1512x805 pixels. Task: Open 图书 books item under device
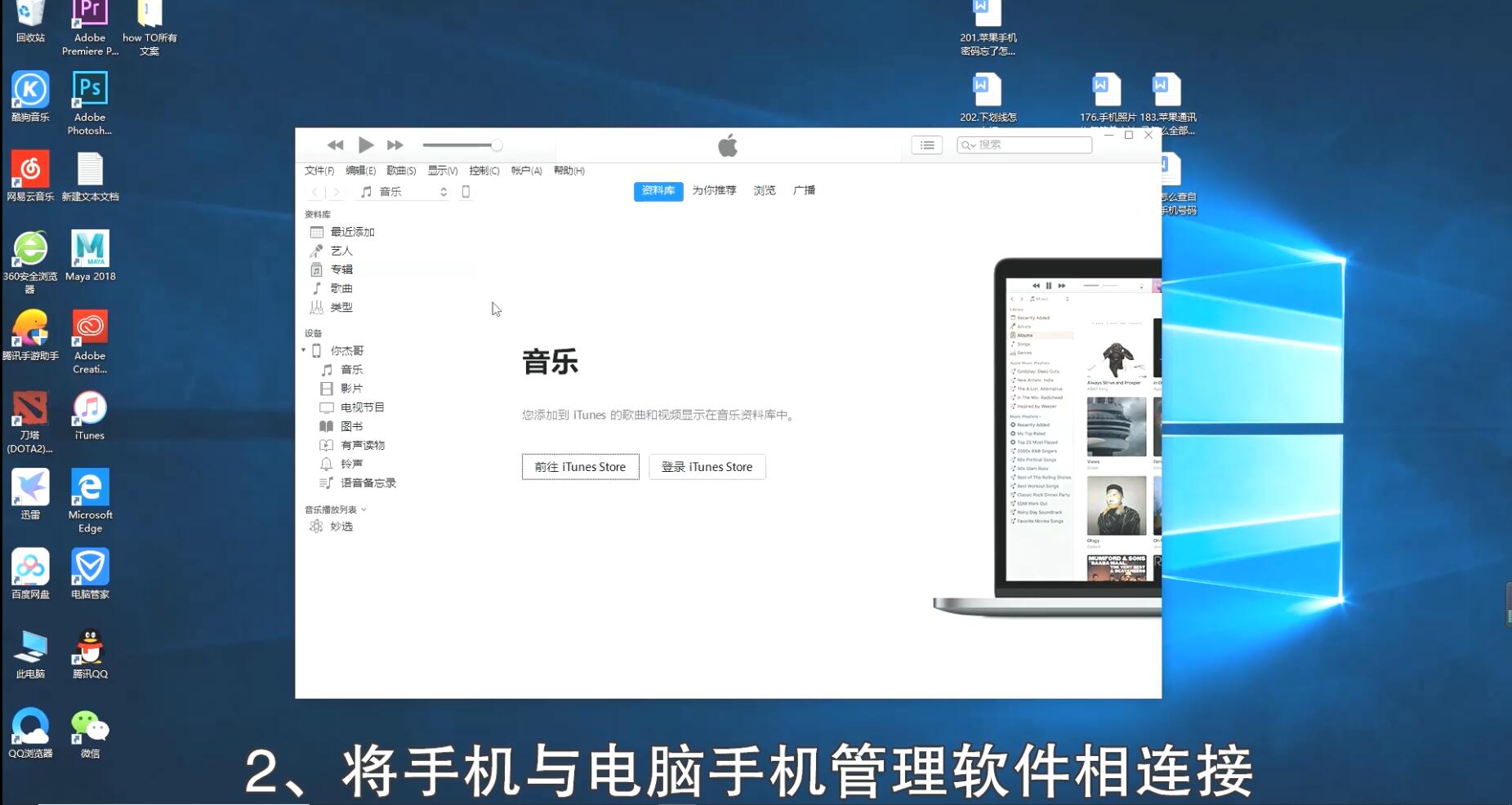tap(351, 426)
